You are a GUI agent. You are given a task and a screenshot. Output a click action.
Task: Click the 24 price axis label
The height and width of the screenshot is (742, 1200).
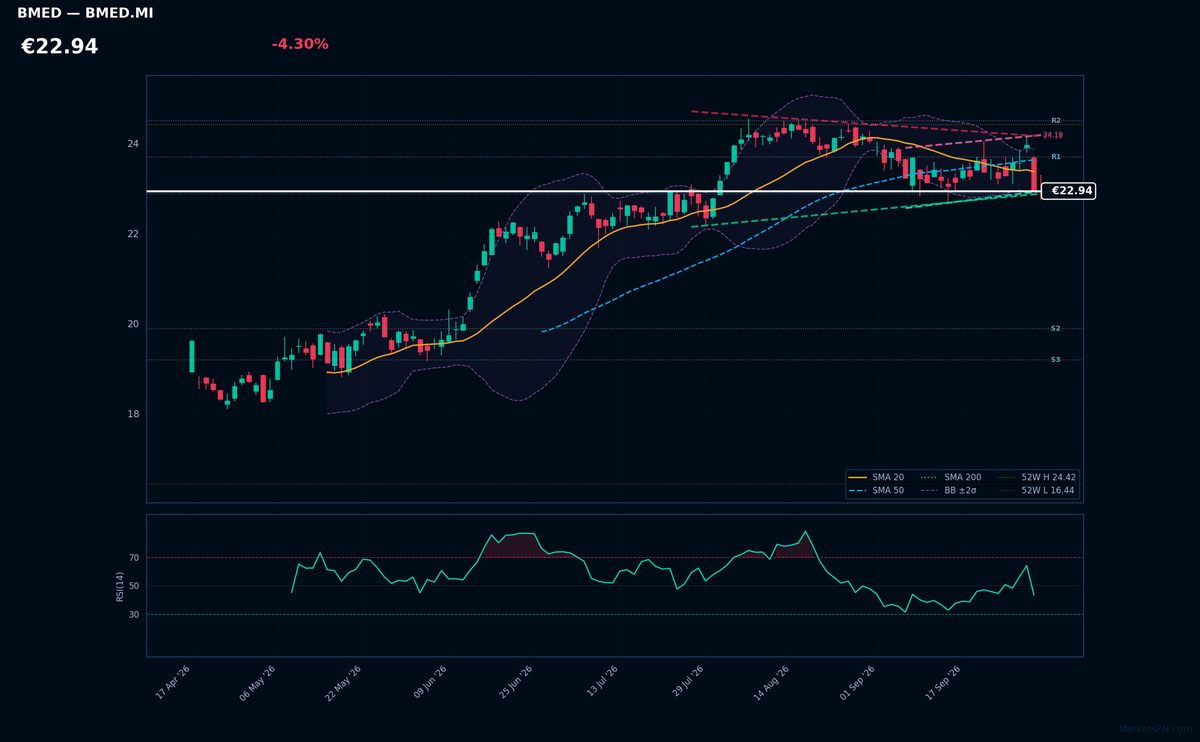pyautogui.click(x=133, y=144)
